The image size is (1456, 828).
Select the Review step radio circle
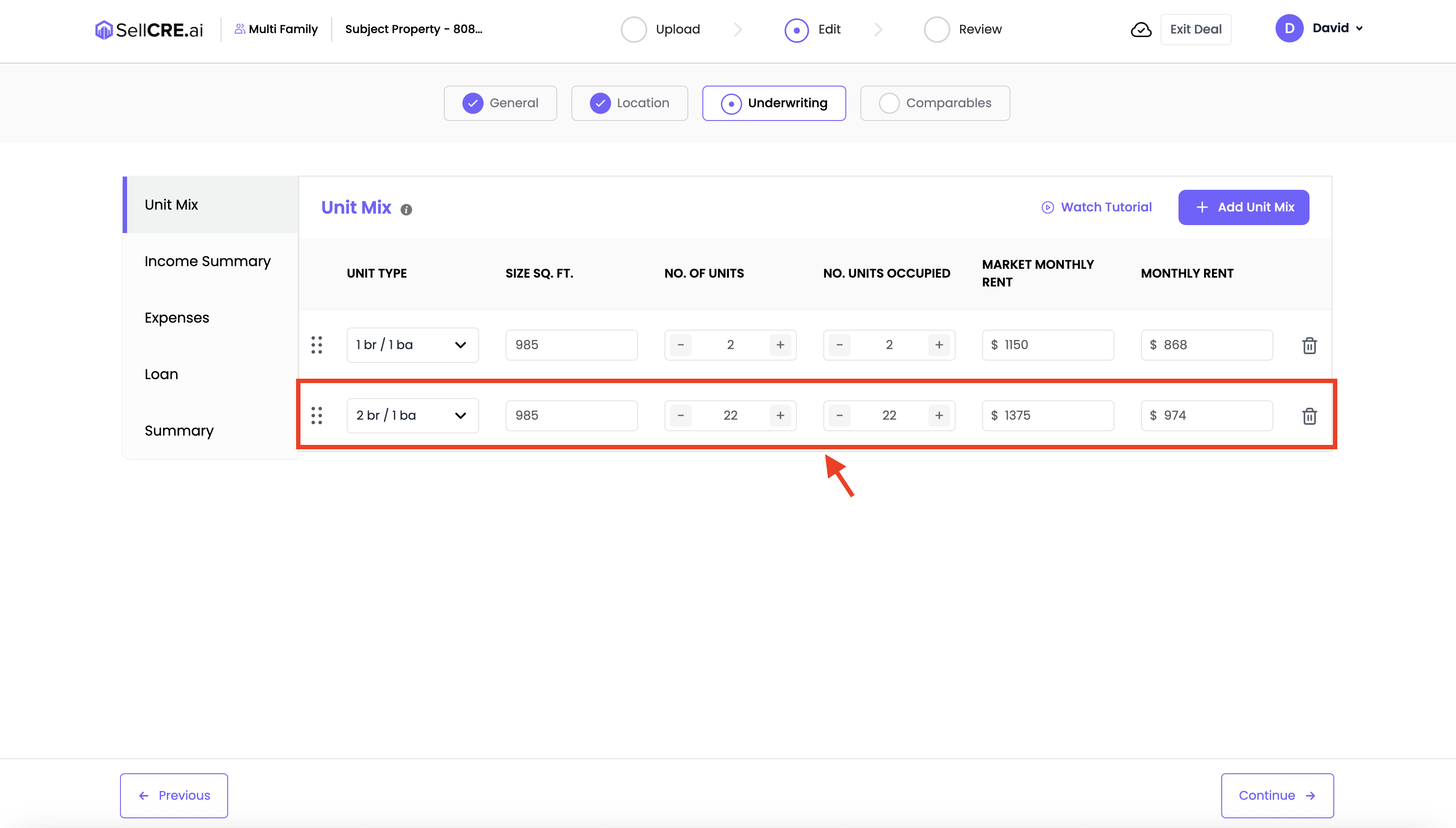coord(937,30)
